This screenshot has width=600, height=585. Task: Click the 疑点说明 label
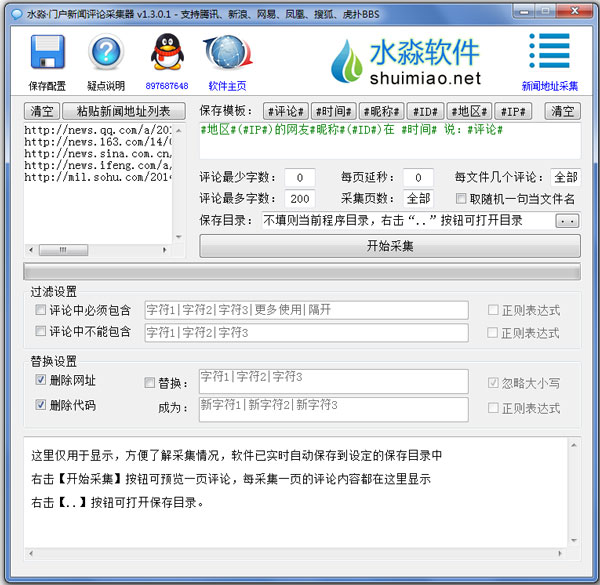[x=106, y=86]
